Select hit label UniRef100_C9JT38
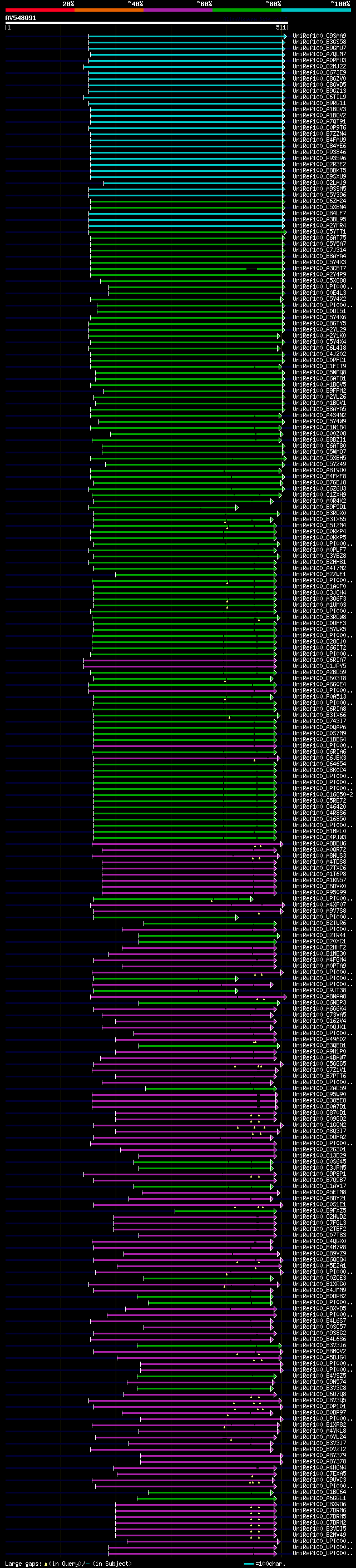Image resolution: width=356 pixels, height=1568 pixels. coord(319,990)
